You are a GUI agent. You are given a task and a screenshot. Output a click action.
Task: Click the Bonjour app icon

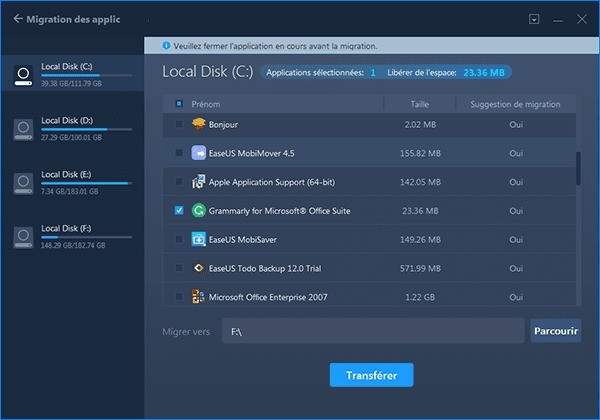[198, 124]
